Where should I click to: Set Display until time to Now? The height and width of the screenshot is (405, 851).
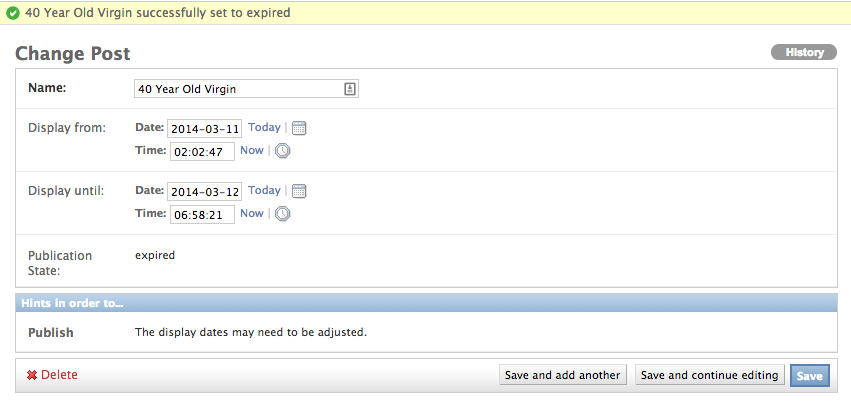(252, 213)
